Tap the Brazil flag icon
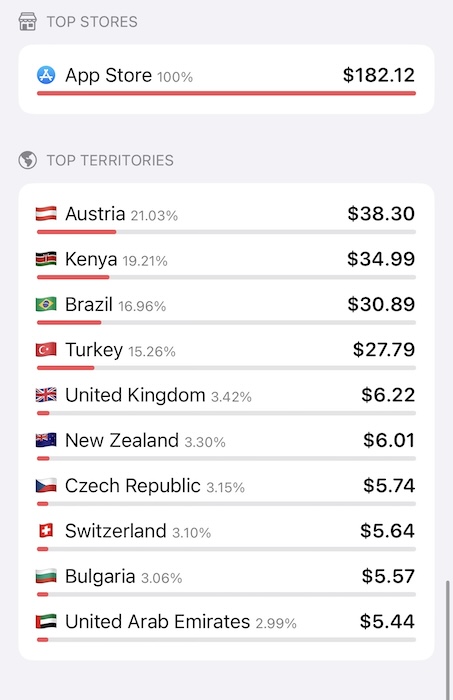Viewport: 453px width, 700px height. point(46,304)
